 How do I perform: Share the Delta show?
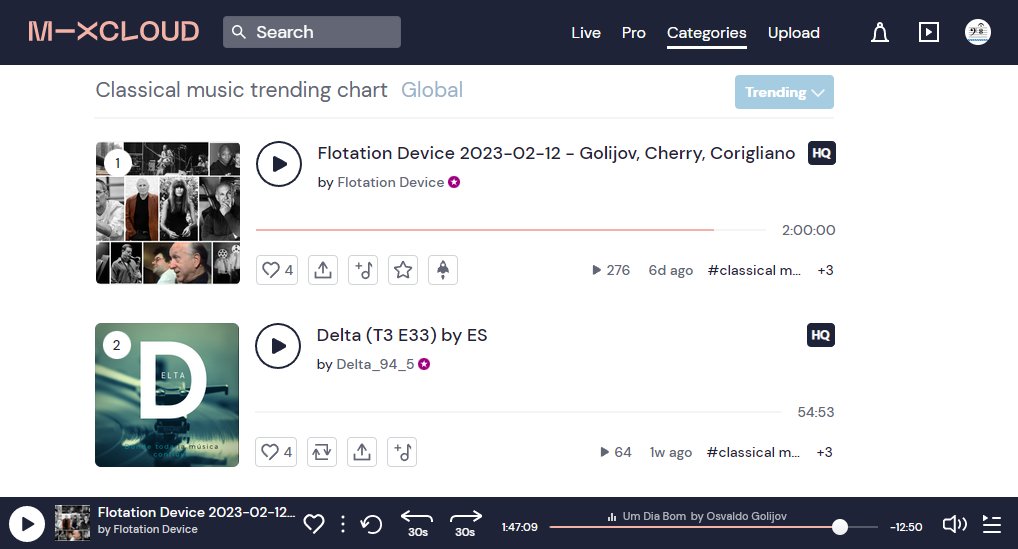[x=362, y=452]
